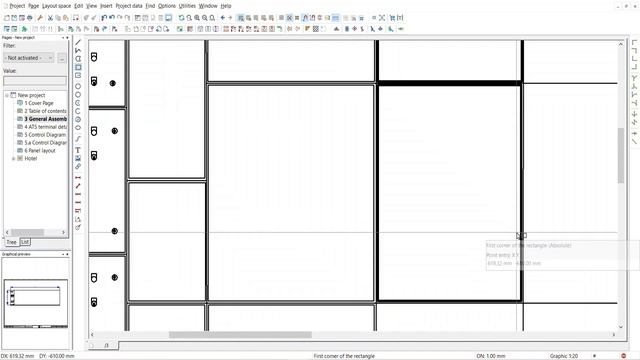Select the Line drawing tool

coord(78,42)
